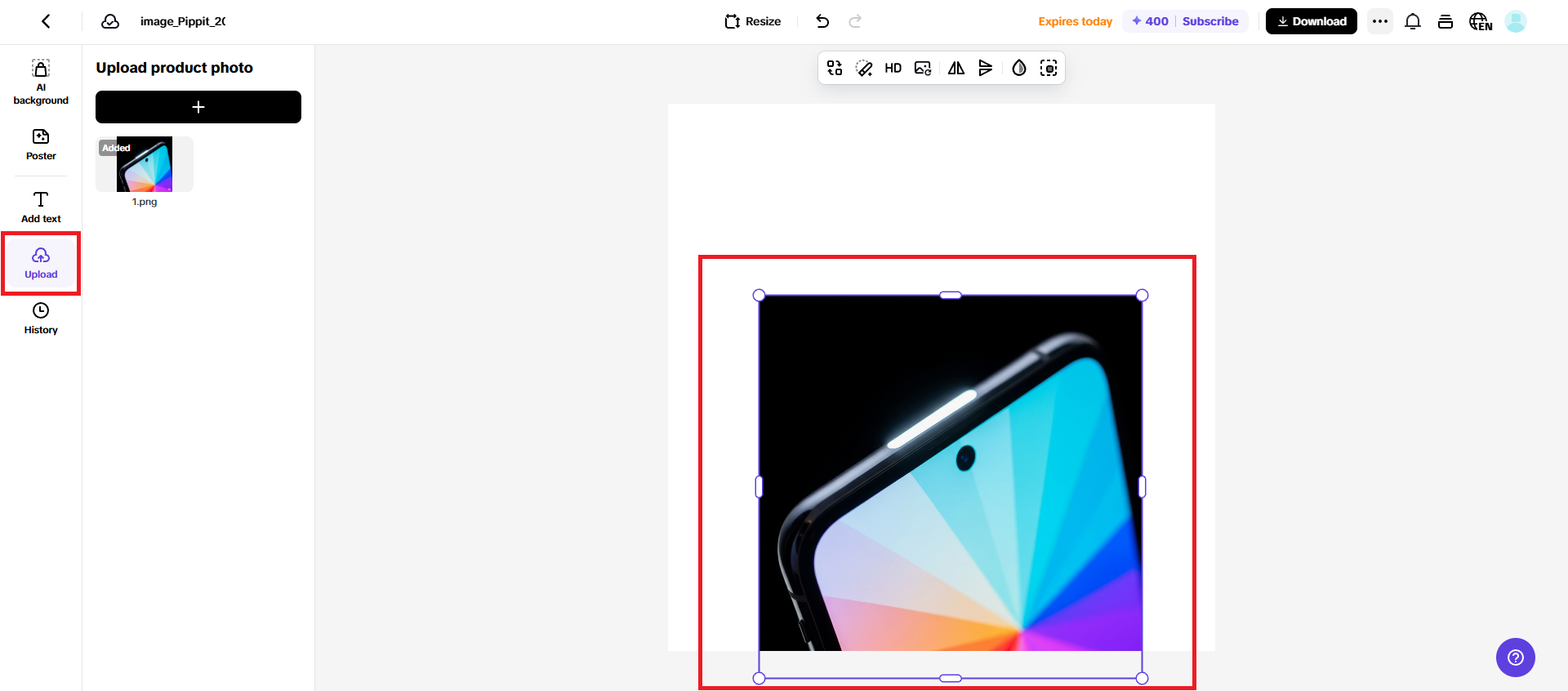Open the stacked layers tray icon

click(x=1445, y=21)
